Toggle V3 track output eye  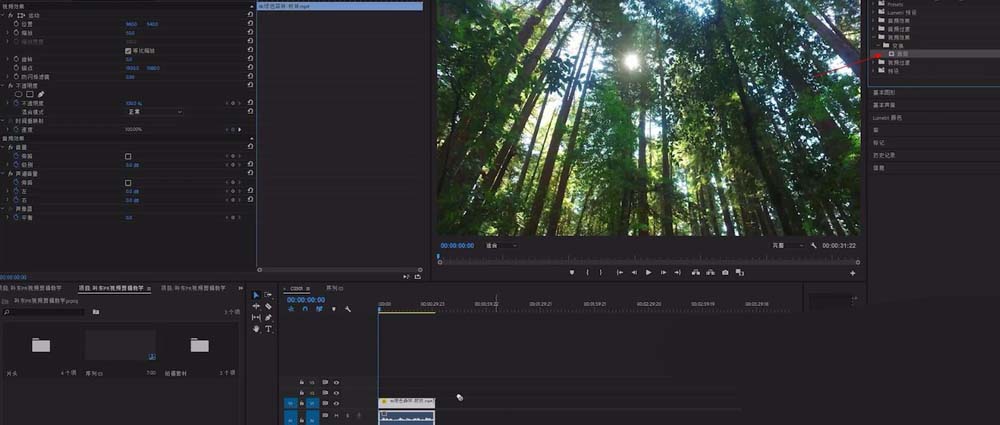(336, 383)
